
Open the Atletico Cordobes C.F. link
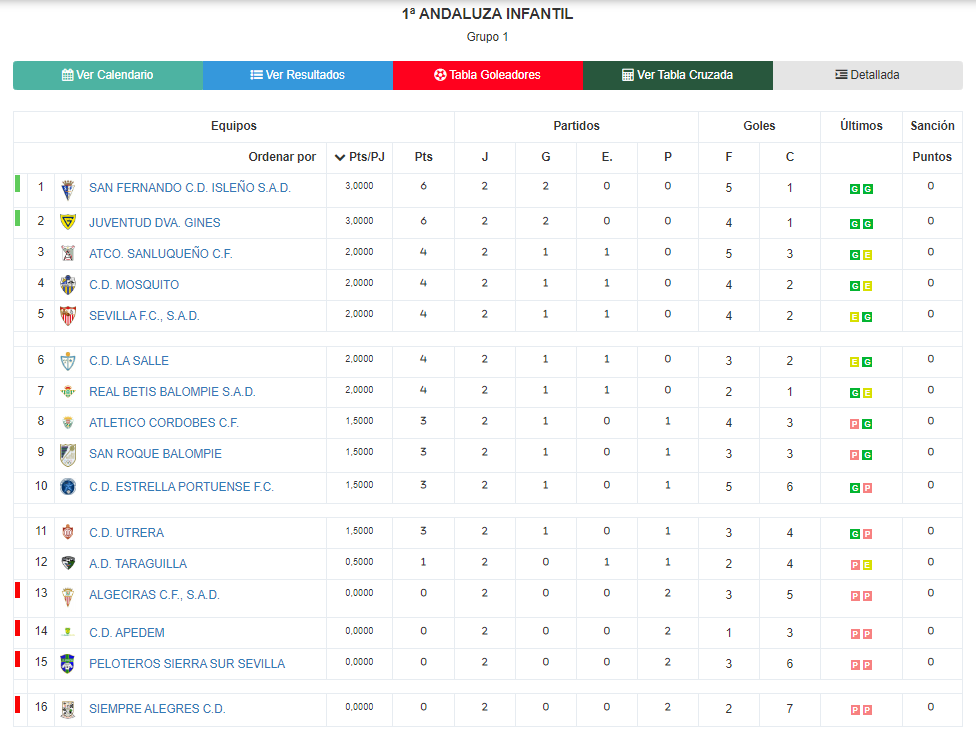click(x=164, y=423)
